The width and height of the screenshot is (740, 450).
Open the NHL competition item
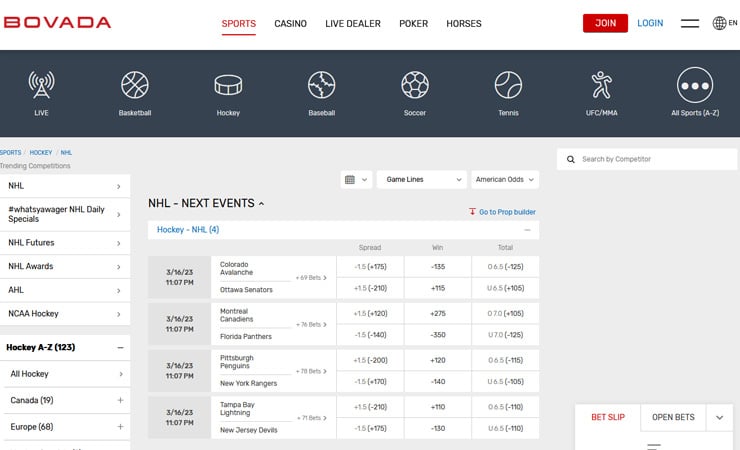click(65, 186)
